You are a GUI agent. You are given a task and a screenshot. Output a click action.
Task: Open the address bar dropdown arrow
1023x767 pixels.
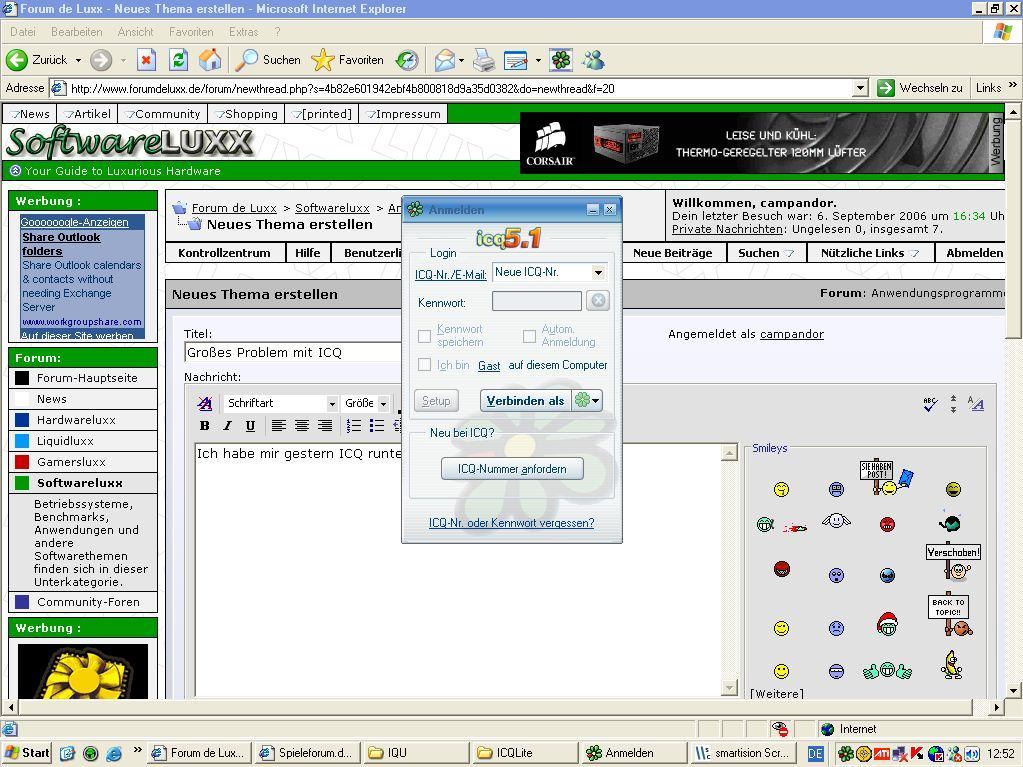pos(861,88)
